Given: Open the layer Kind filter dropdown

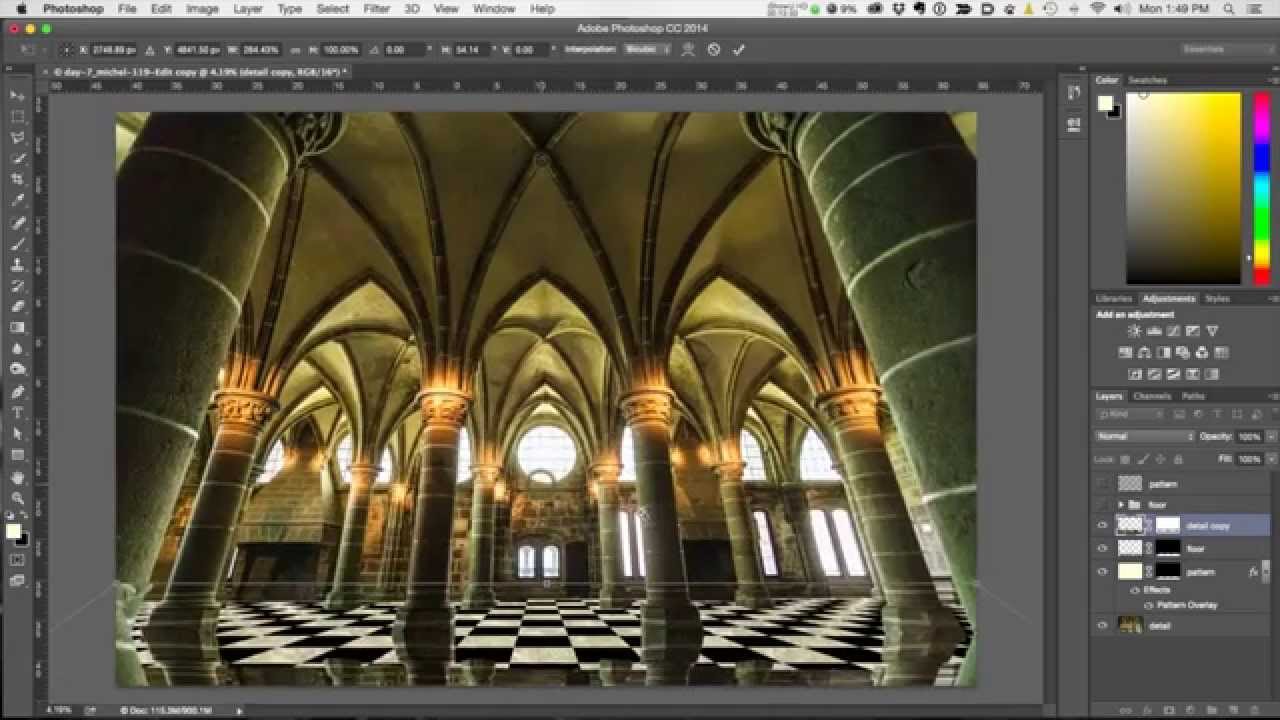Looking at the screenshot, I should pos(1133,414).
